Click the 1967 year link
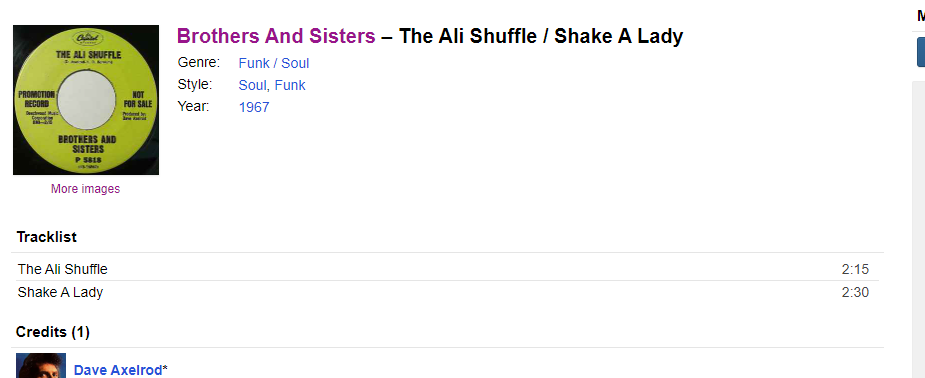The width and height of the screenshot is (925, 378). point(254,107)
